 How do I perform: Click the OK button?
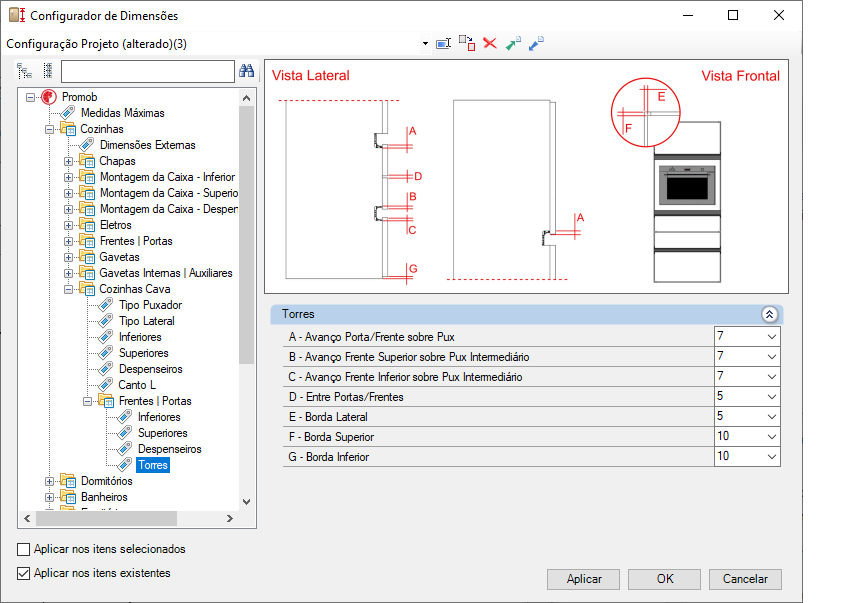[665, 579]
